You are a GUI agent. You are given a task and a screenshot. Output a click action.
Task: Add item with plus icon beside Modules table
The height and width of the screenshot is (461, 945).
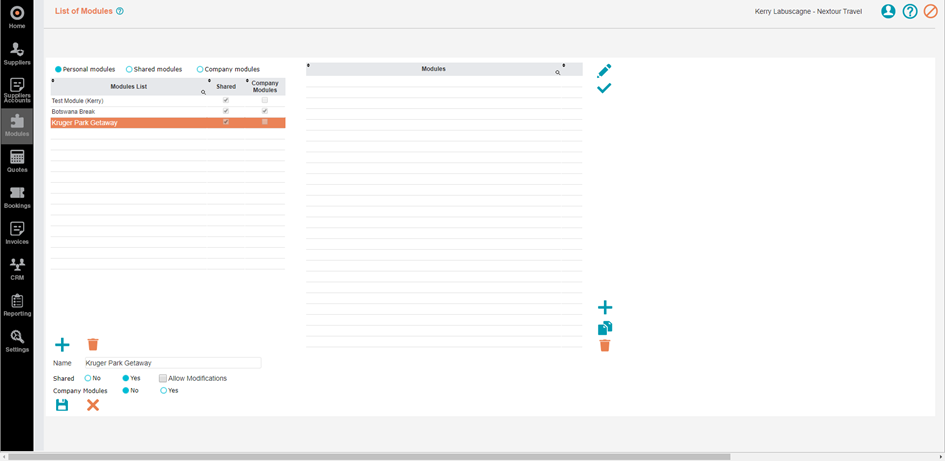(x=604, y=308)
